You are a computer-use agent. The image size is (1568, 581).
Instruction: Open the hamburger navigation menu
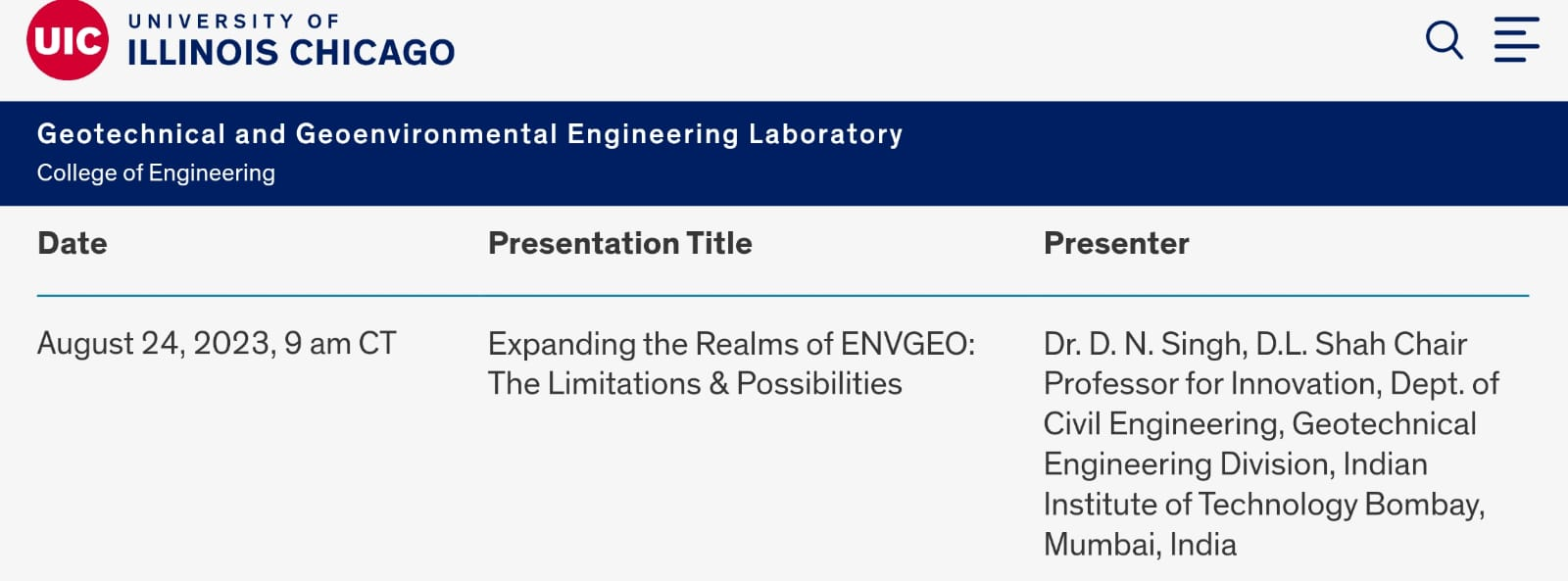tap(1518, 40)
